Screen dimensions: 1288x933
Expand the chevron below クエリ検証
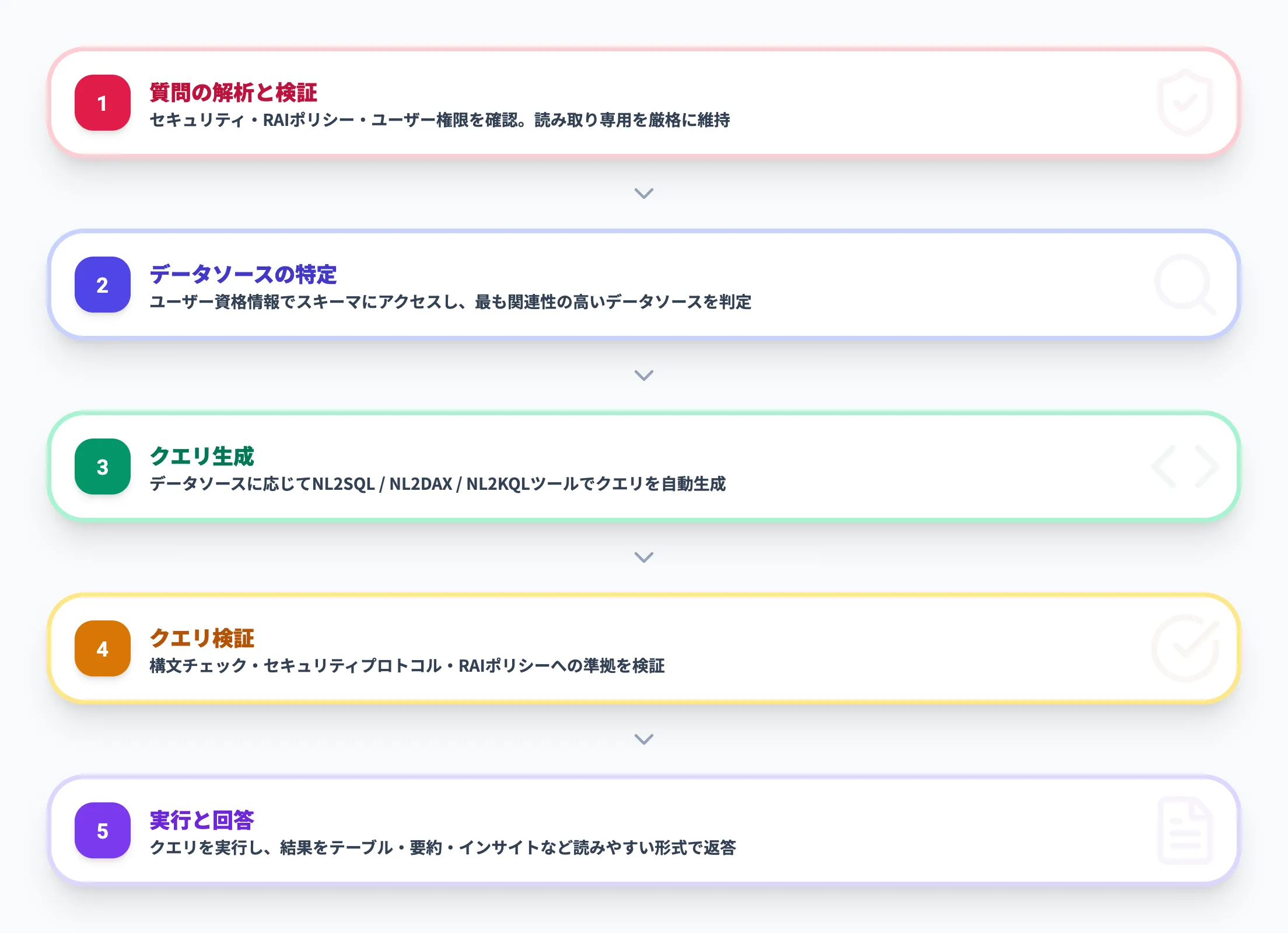click(x=644, y=739)
